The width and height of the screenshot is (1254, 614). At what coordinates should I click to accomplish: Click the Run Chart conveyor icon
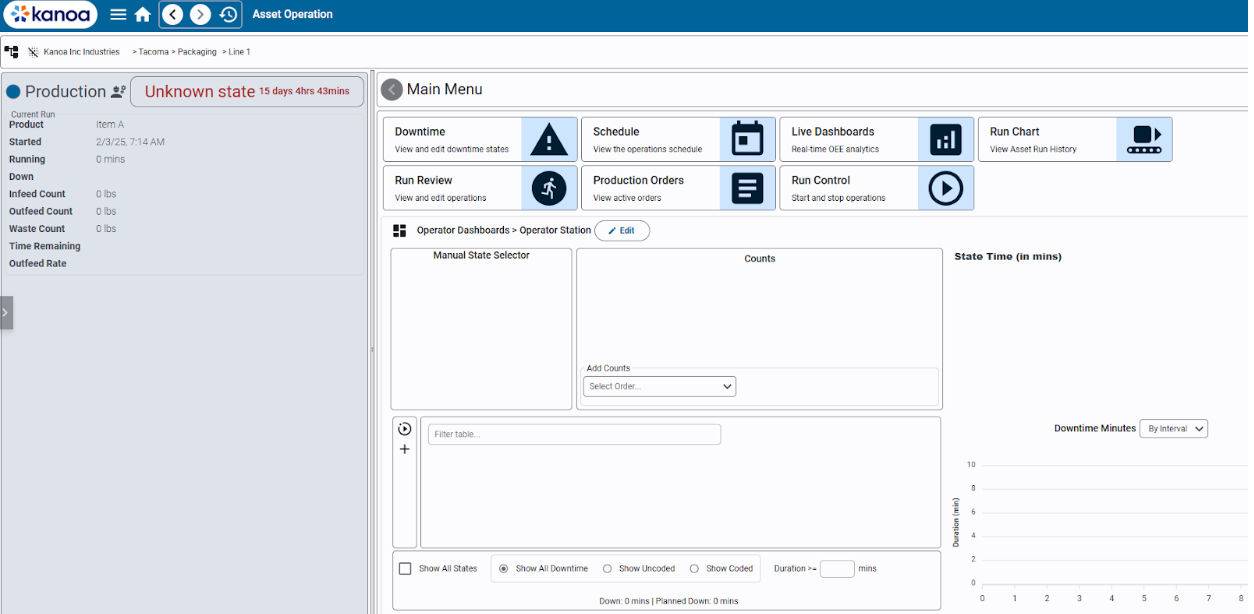click(1144, 139)
